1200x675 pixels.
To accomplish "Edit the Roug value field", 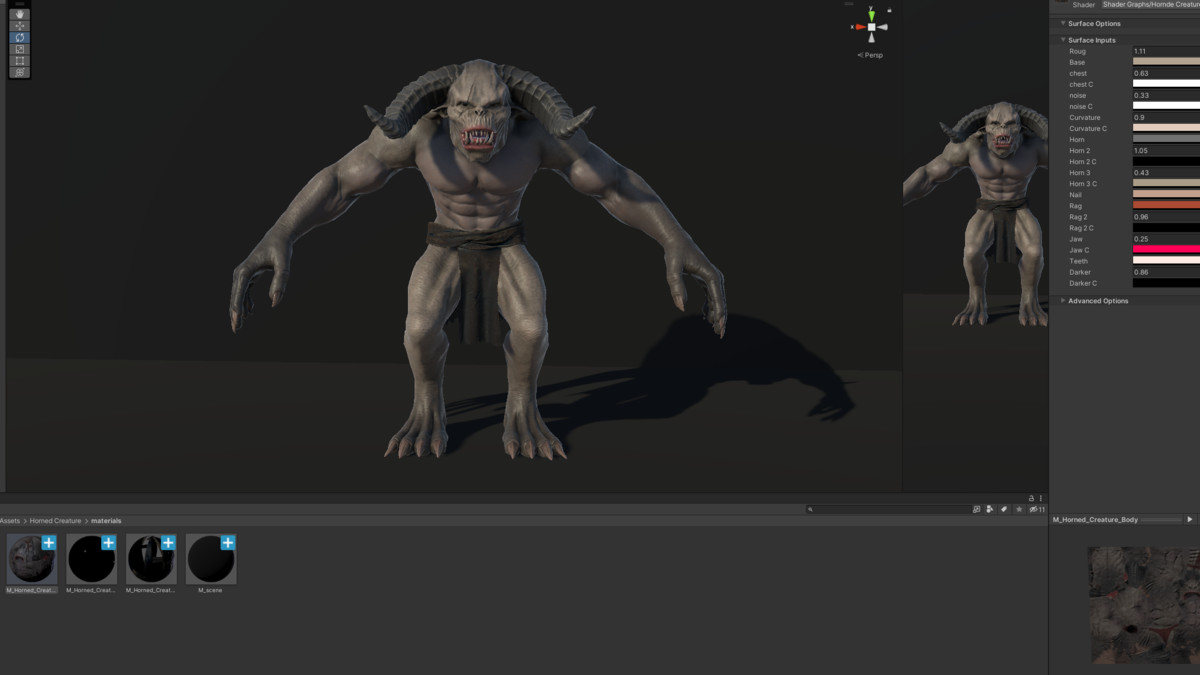I will [1166, 51].
